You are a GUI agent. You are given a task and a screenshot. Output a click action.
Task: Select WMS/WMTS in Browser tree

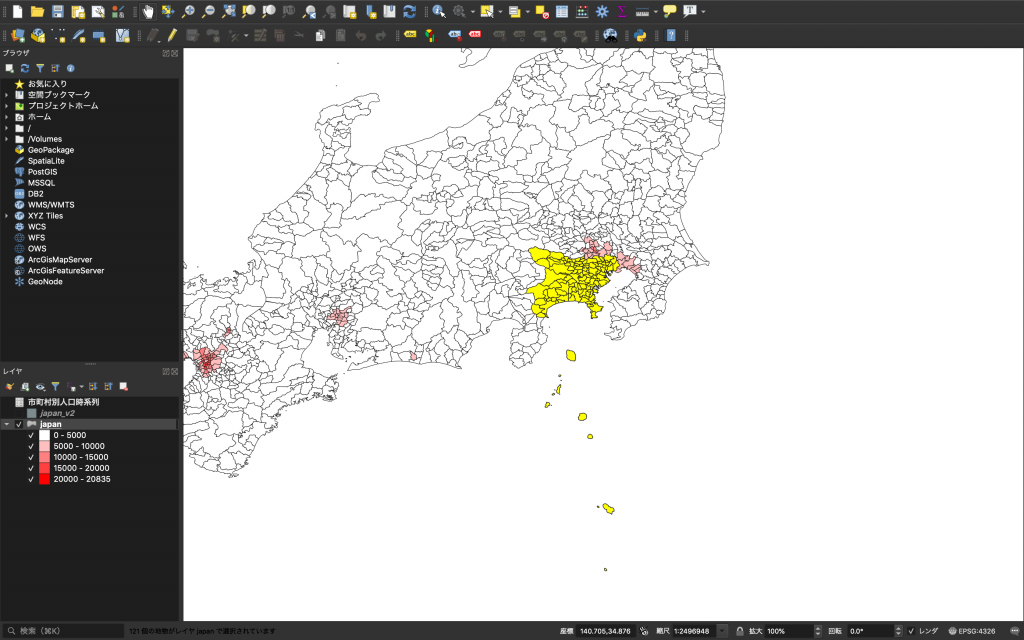pyautogui.click(x=51, y=204)
